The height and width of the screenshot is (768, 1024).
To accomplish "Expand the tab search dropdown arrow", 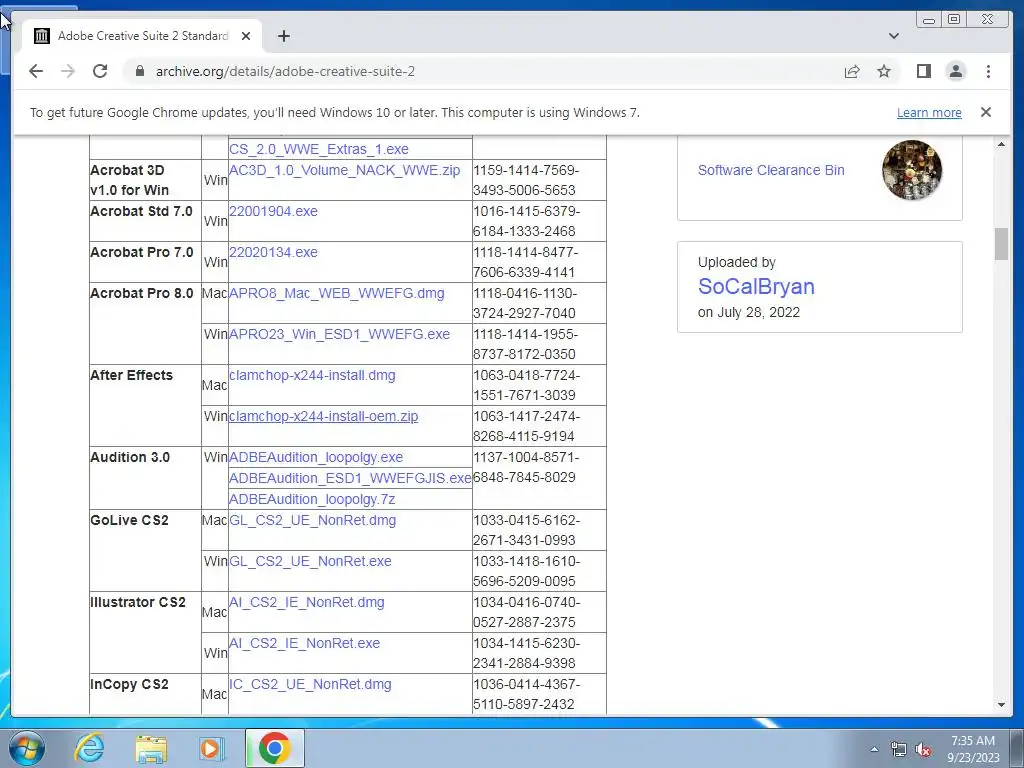I will point(894,36).
